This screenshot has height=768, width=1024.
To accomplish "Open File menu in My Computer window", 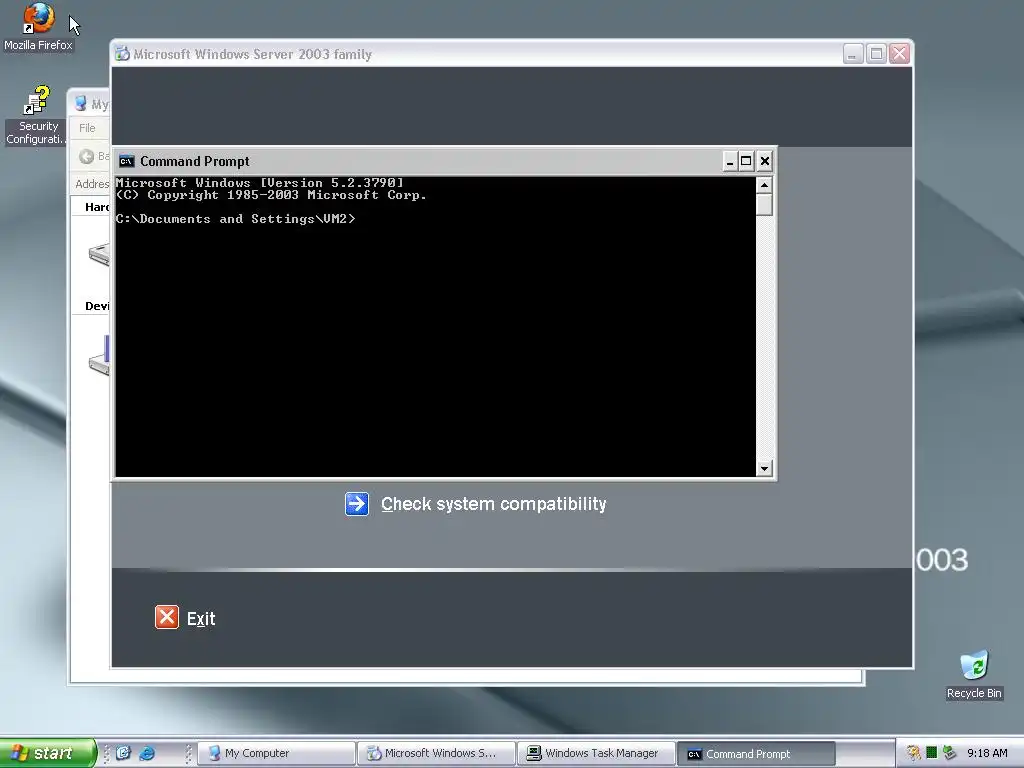I will click(87, 128).
